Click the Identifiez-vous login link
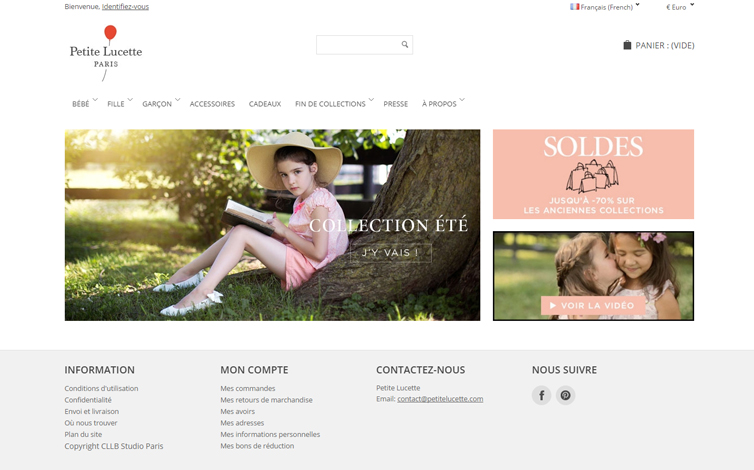Viewport: 754px width, 470px height. [126, 7]
